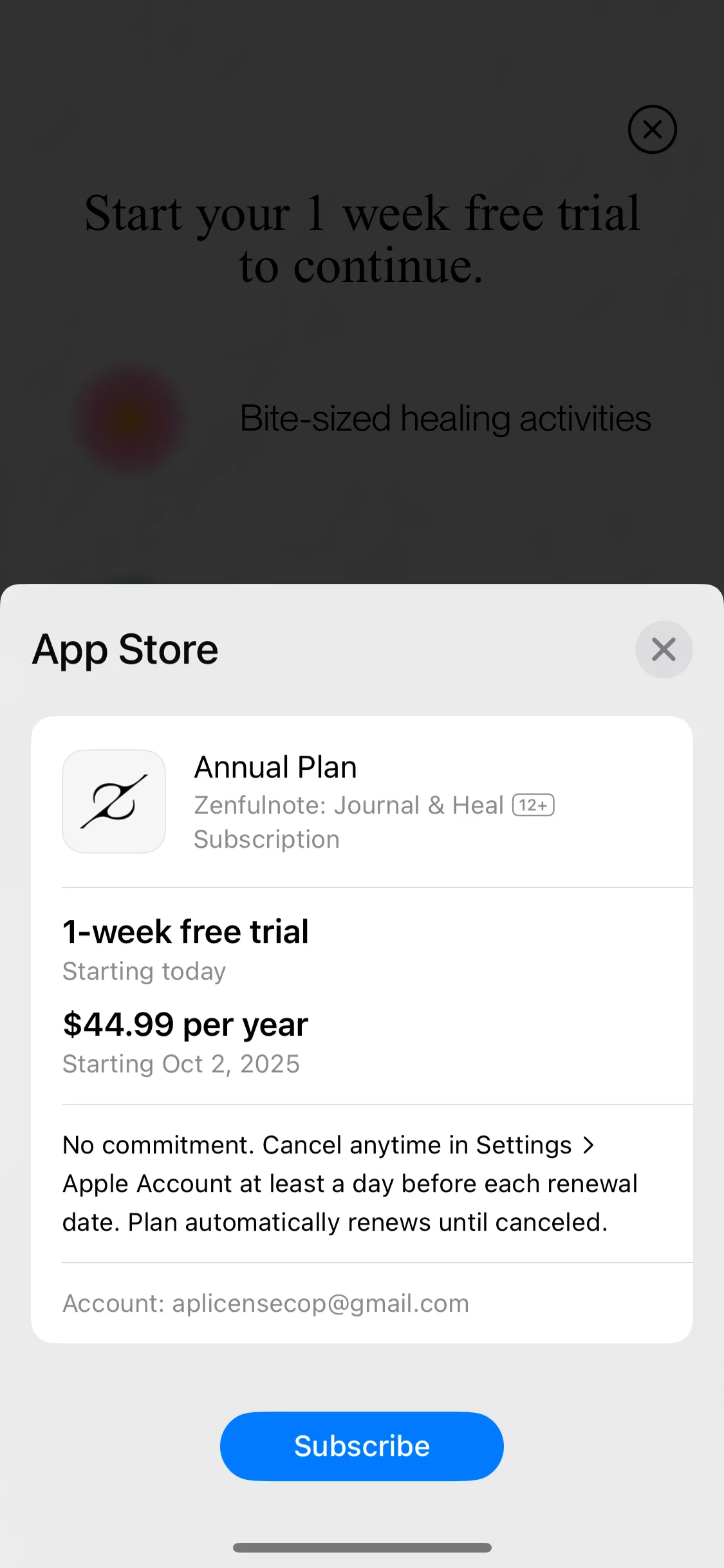Tap the $44.99 per year price
The width and height of the screenshot is (724, 1568).
pos(185,1024)
